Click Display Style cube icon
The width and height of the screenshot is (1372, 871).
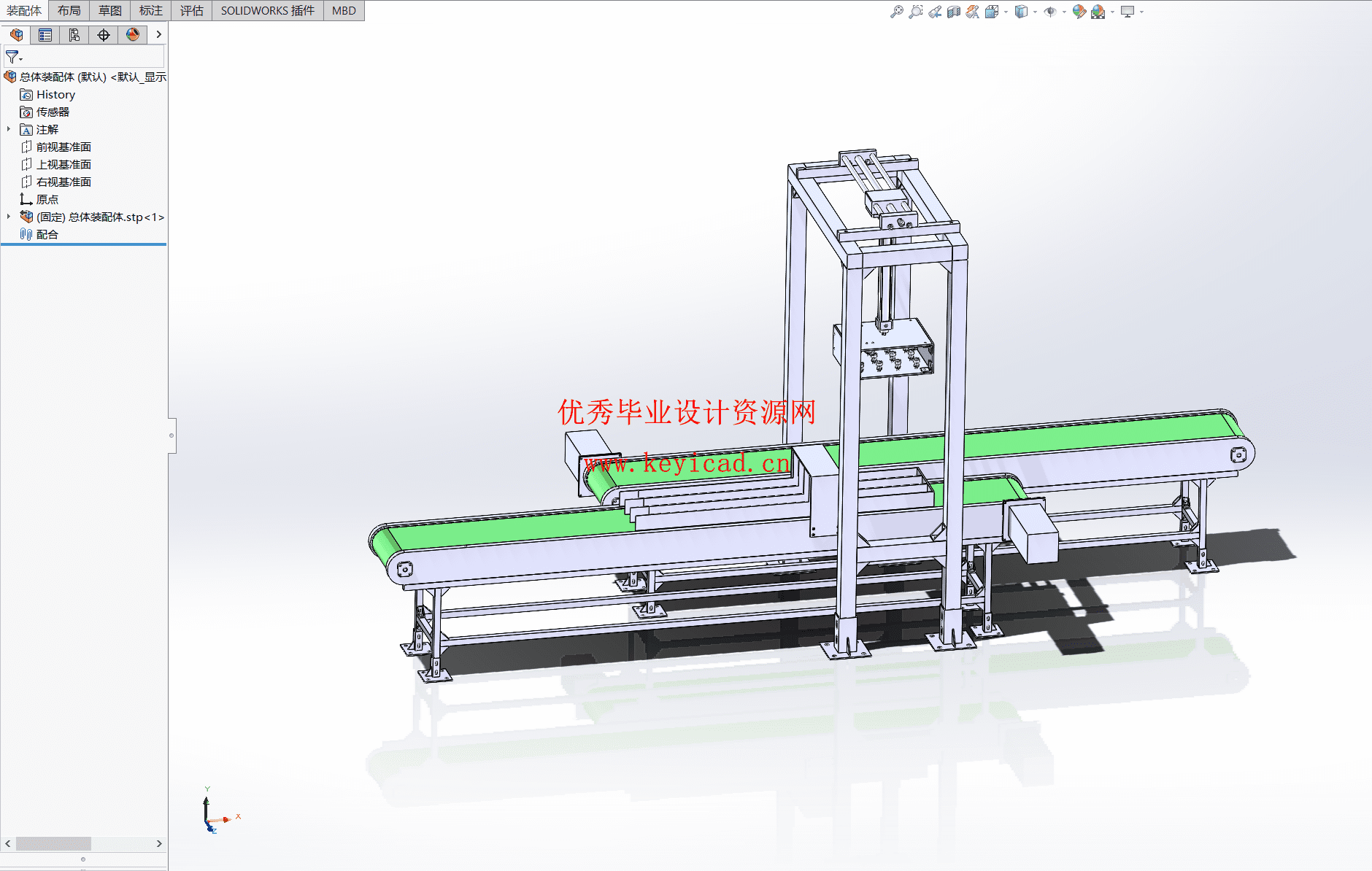(1021, 12)
